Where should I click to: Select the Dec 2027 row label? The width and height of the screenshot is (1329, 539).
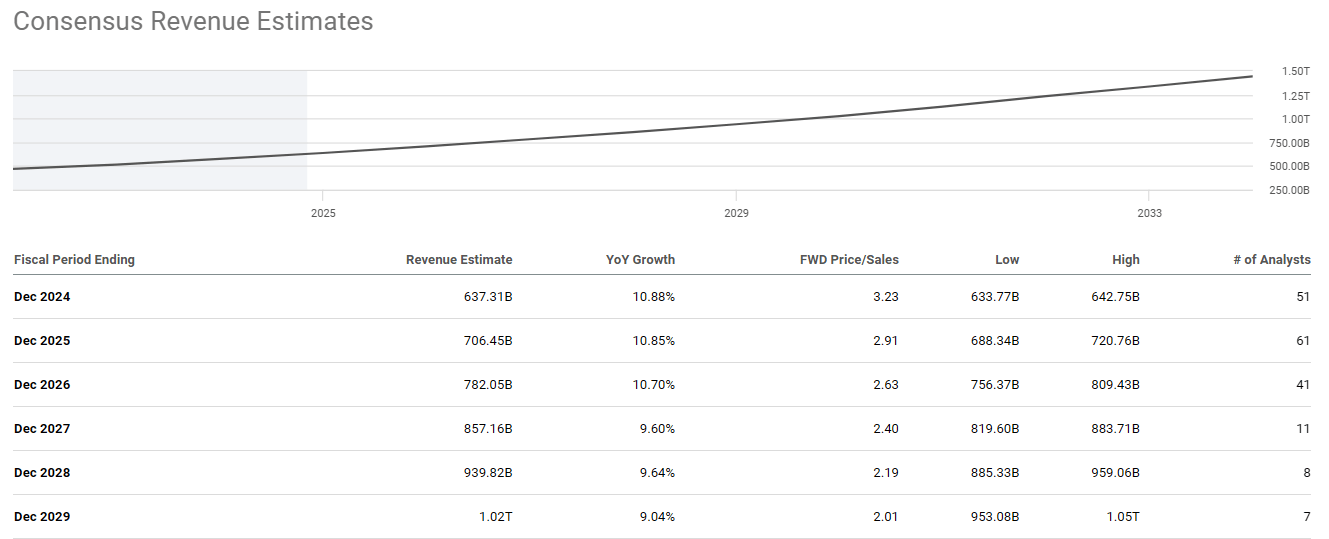42,429
